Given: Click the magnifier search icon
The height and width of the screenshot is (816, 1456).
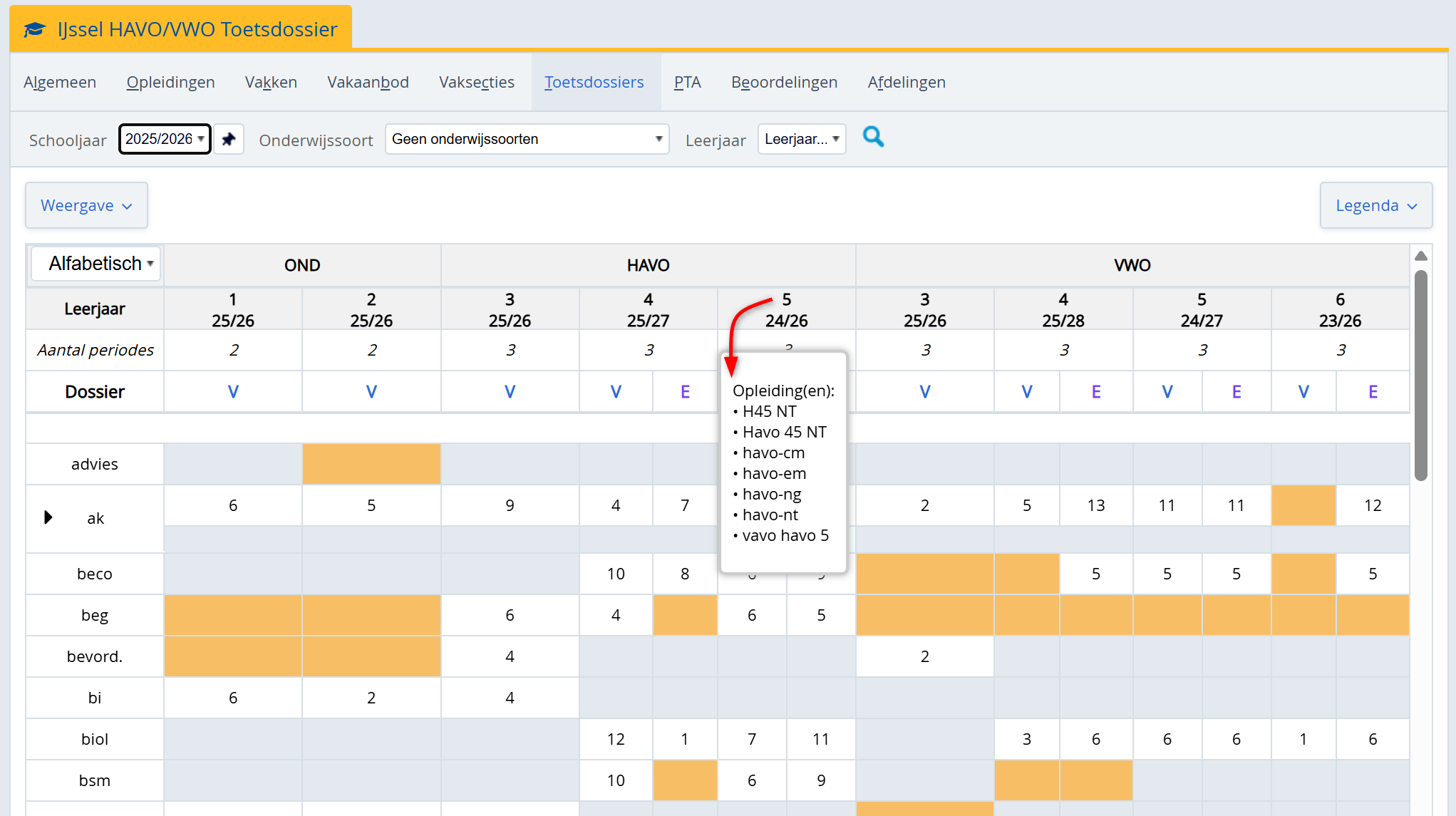Looking at the screenshot, I should pos(873,137).
